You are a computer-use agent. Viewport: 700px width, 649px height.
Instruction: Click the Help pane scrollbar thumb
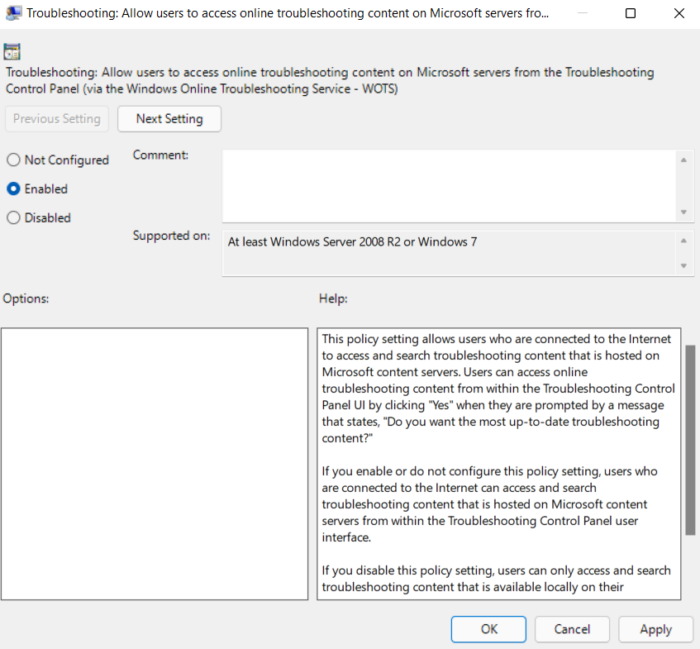[689, 440]
